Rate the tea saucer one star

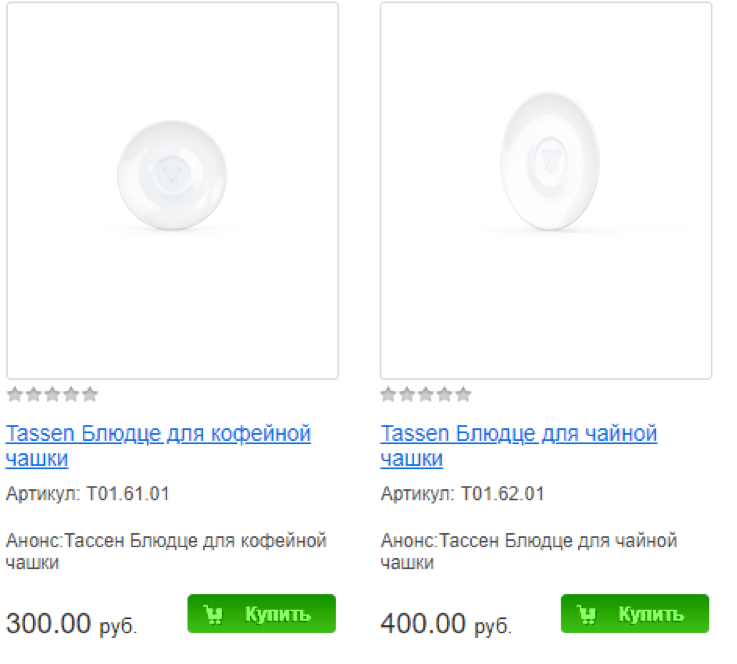pyautogui.click(x=389, y=394)
